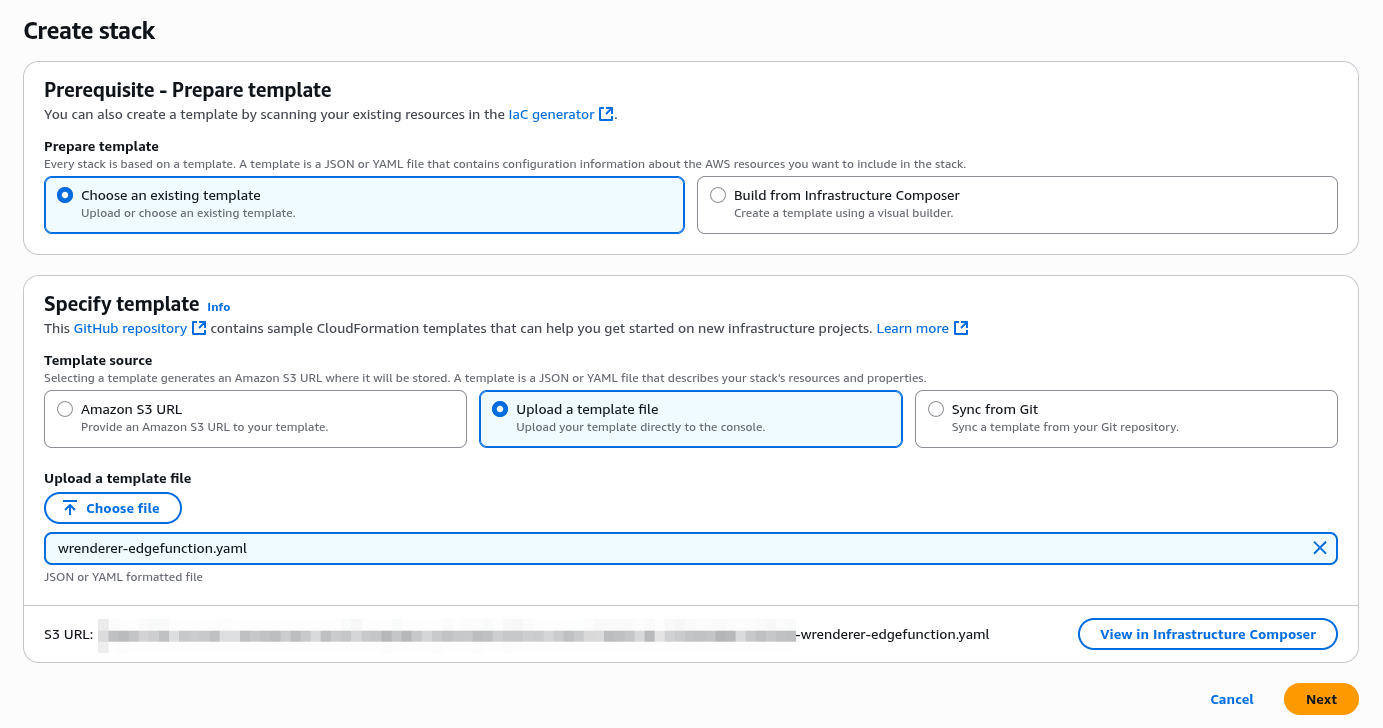This screenshot has width=1383, height=728.
Task: Click the Cancel button
Action: pos(1231,699)
